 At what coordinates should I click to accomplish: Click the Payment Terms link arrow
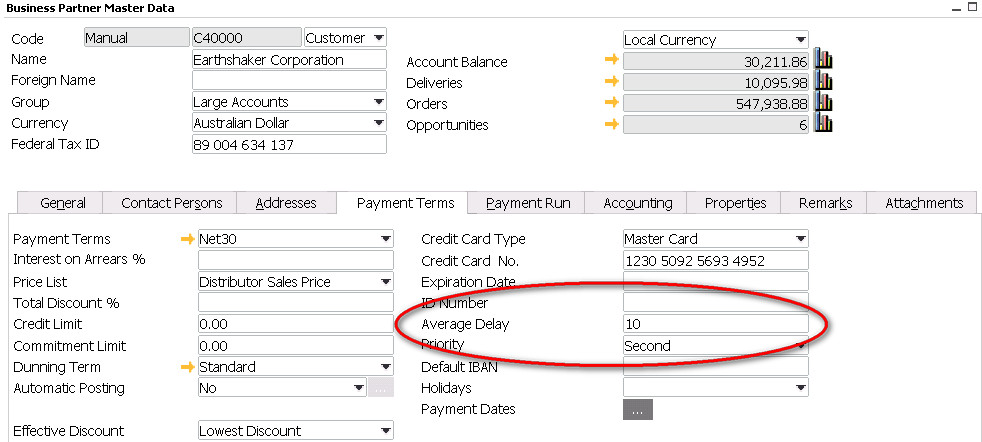pos(186,239)
